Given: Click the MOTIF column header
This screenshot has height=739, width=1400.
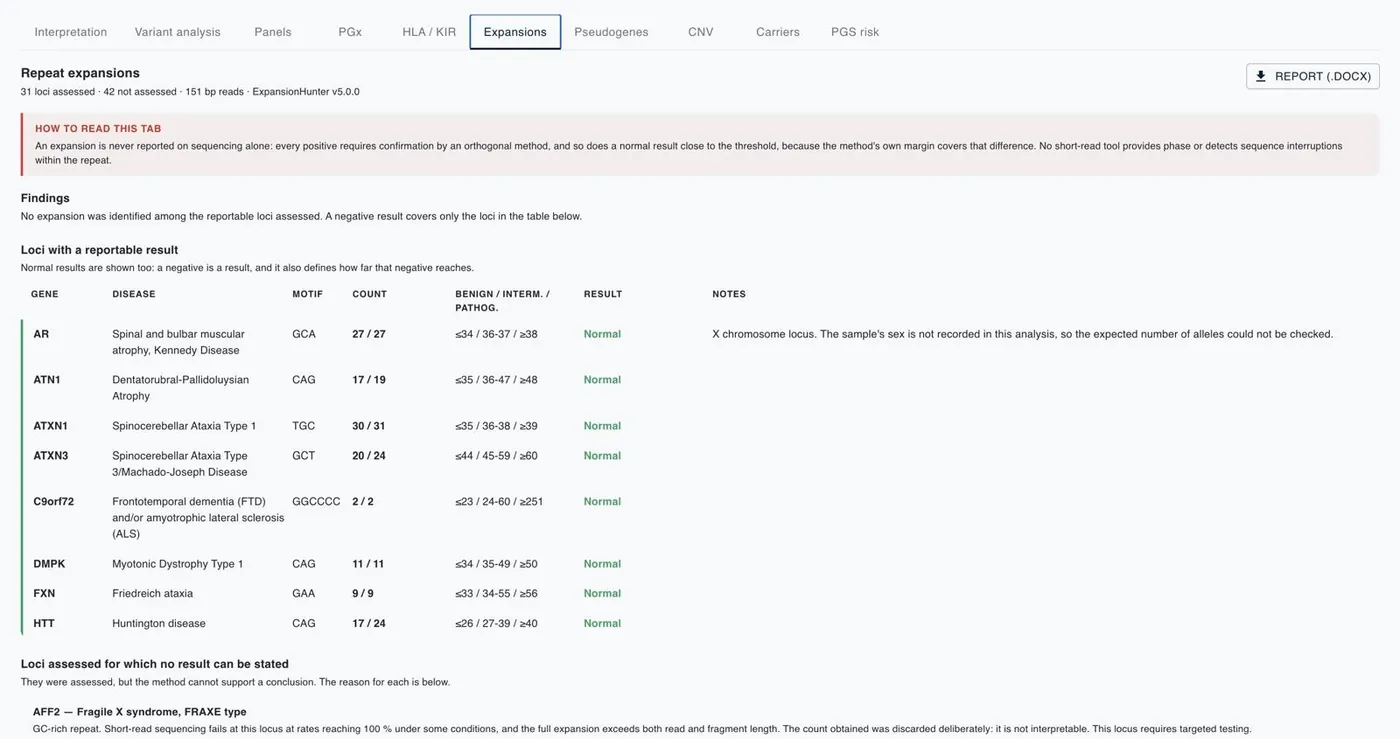Looking at the screenshot, I should (308, 294).
